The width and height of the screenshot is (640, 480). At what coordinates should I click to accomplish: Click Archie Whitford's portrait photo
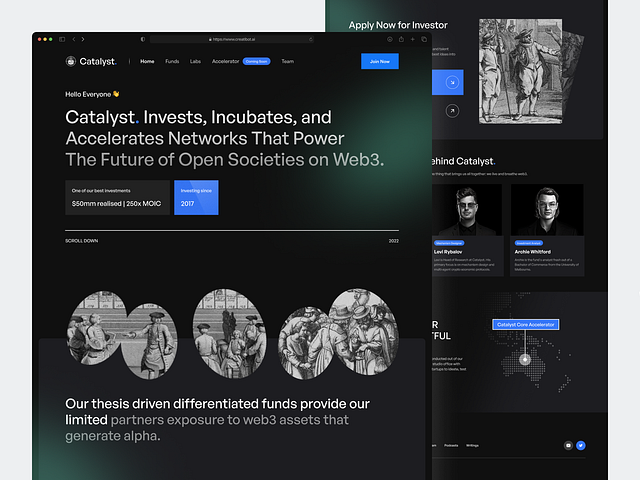coord(547,210)
